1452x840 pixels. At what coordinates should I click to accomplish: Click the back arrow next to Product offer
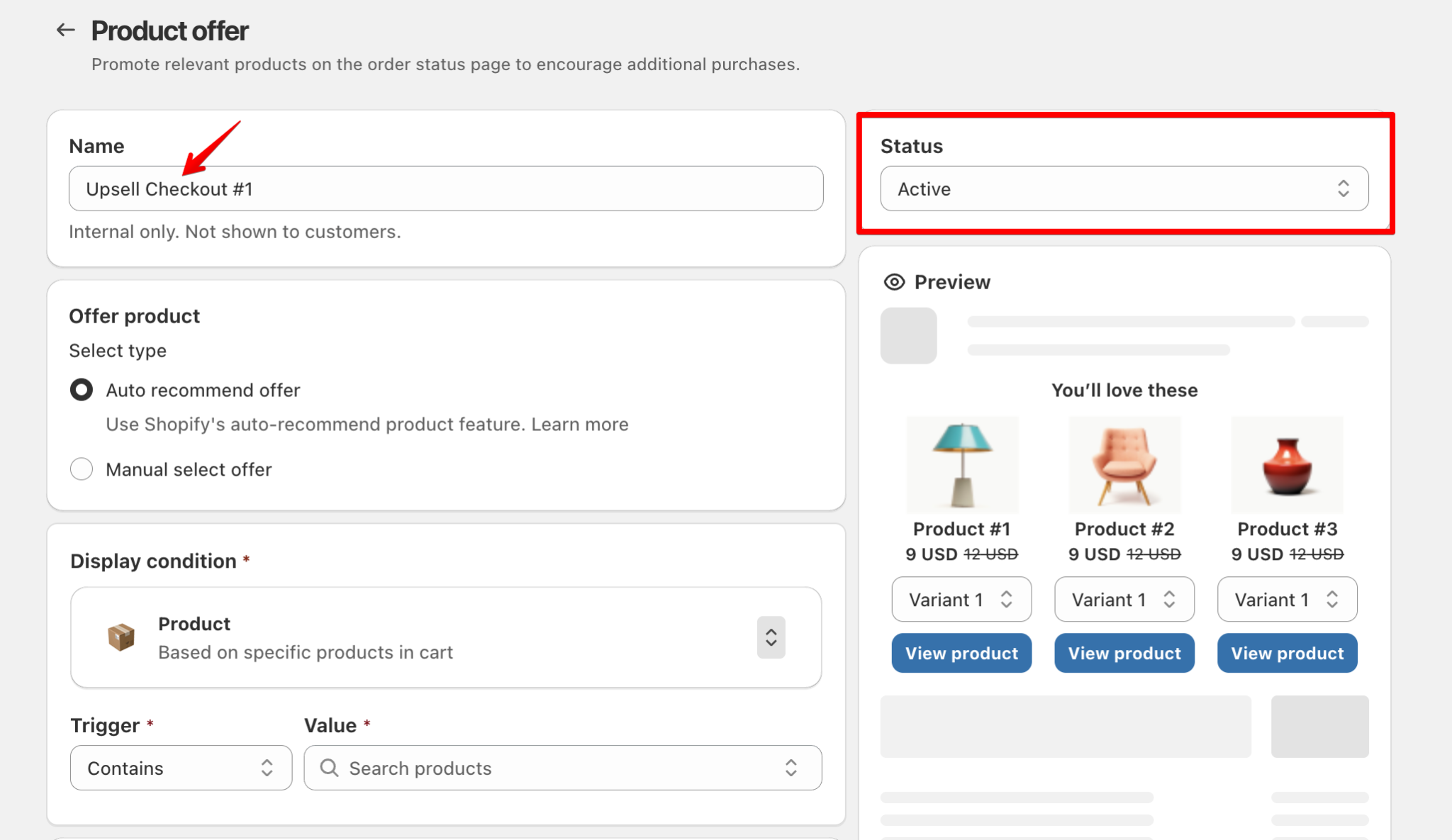[65, 30]
